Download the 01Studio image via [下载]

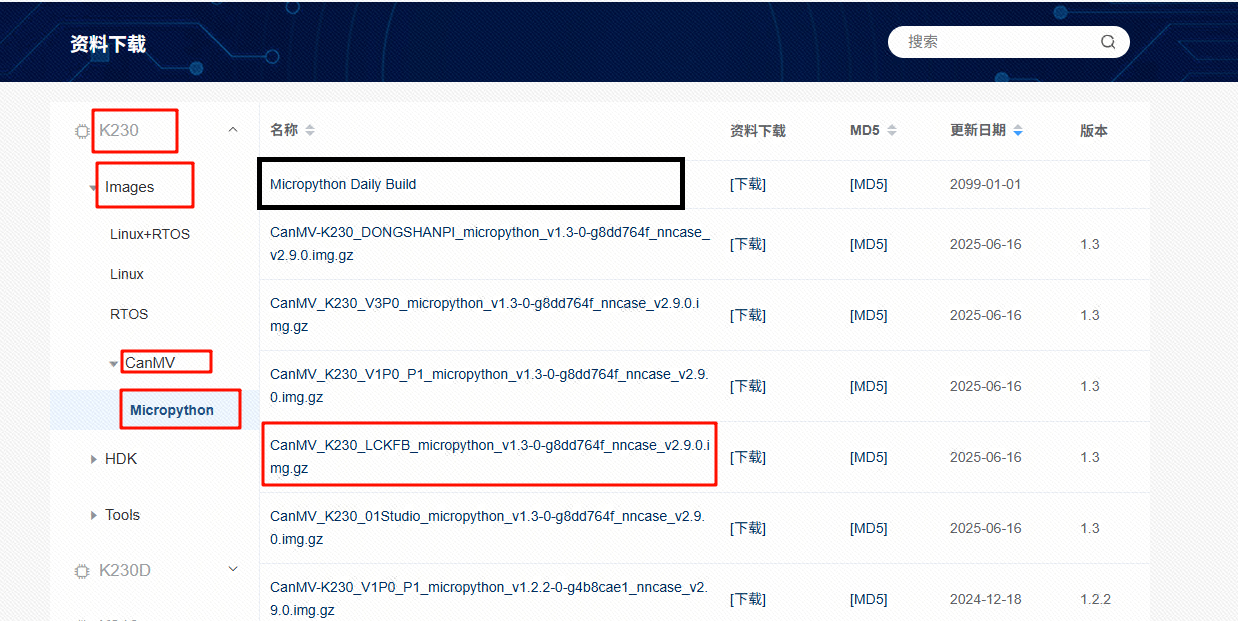[x=748, y=528]
